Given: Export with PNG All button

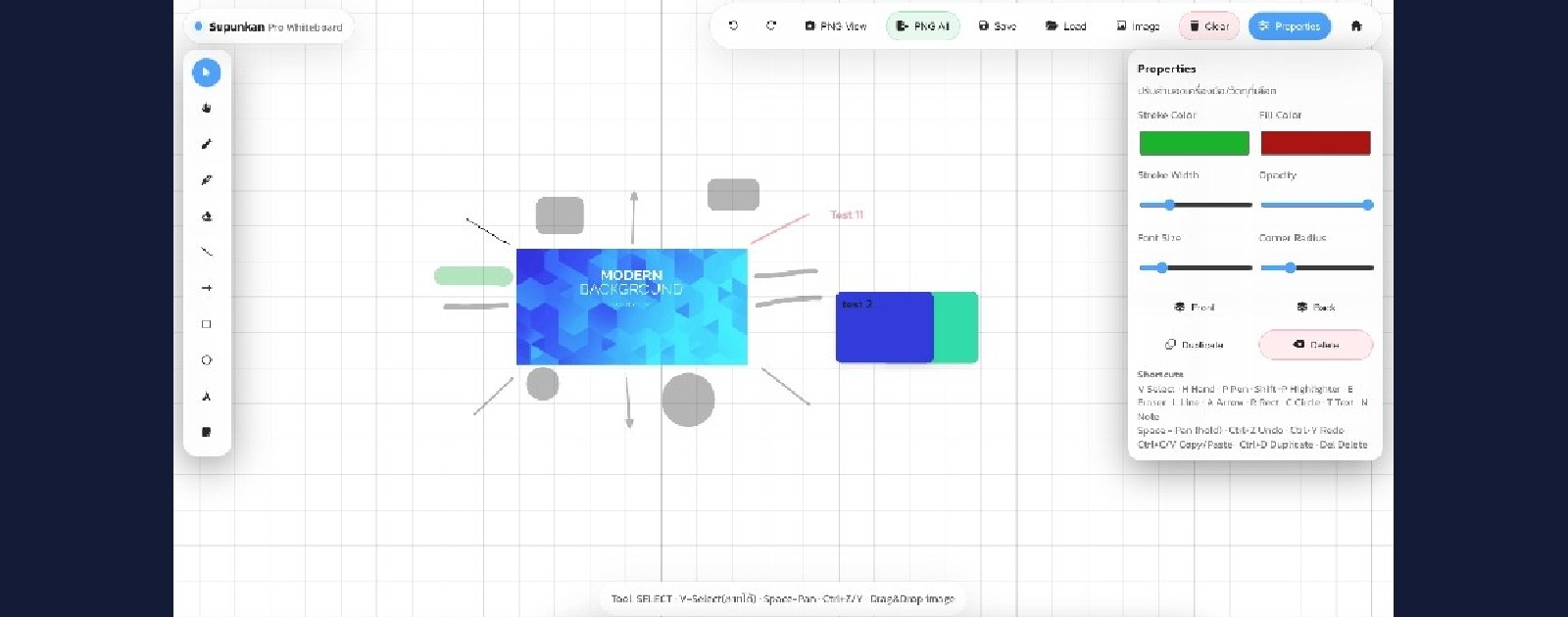Looking at the screenshot, I should coord(922,26).
